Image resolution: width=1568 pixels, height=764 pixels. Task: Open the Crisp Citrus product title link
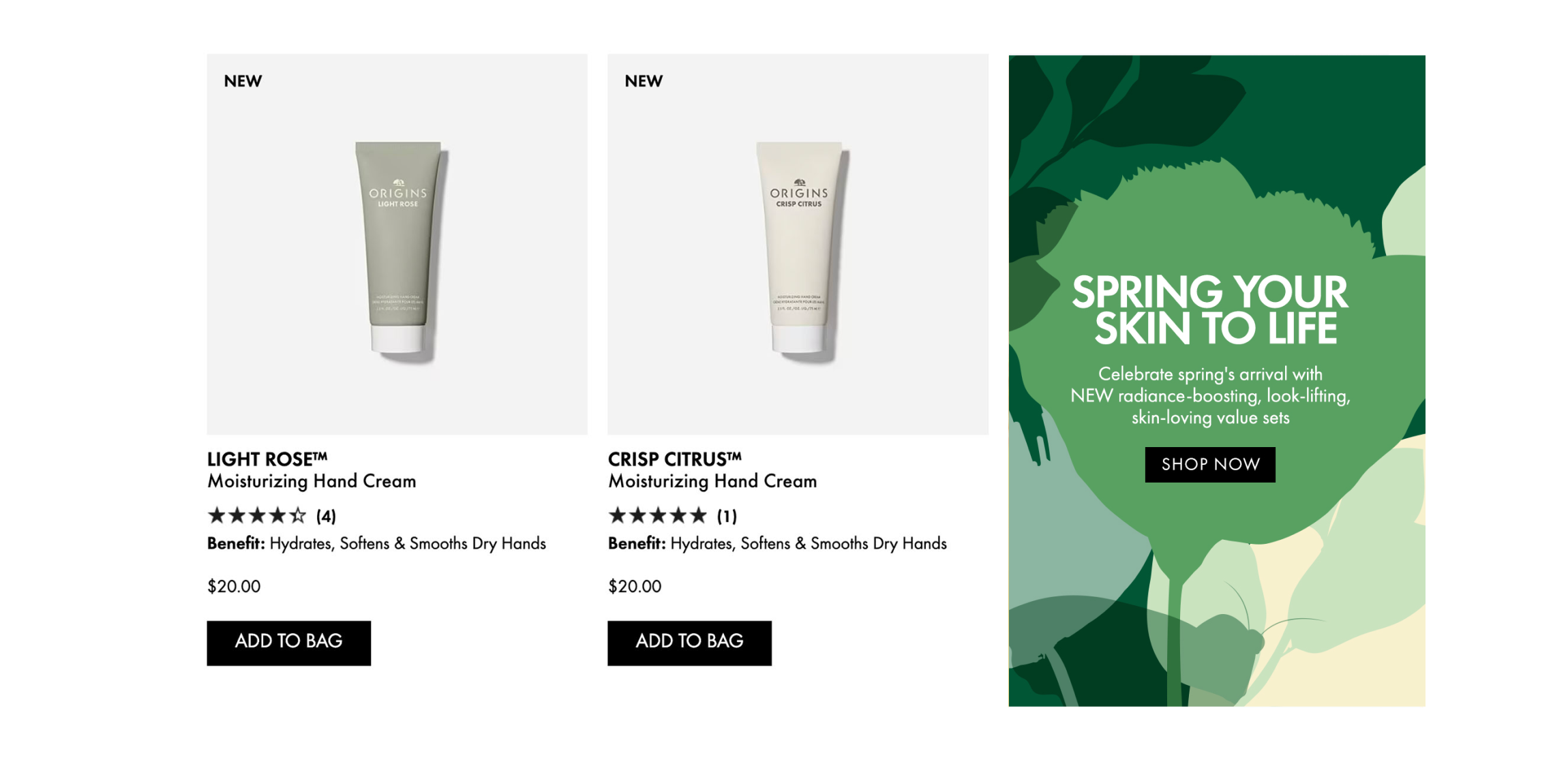675,459
